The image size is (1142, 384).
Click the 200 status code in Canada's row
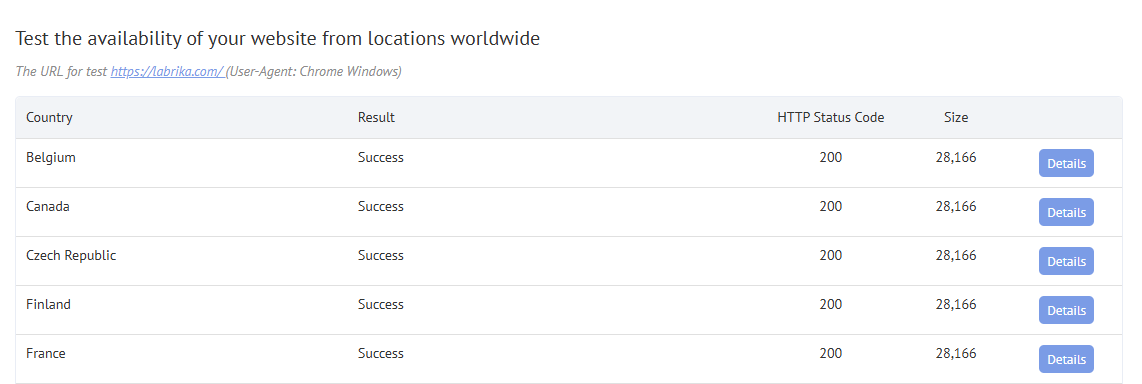click(830, 206)
